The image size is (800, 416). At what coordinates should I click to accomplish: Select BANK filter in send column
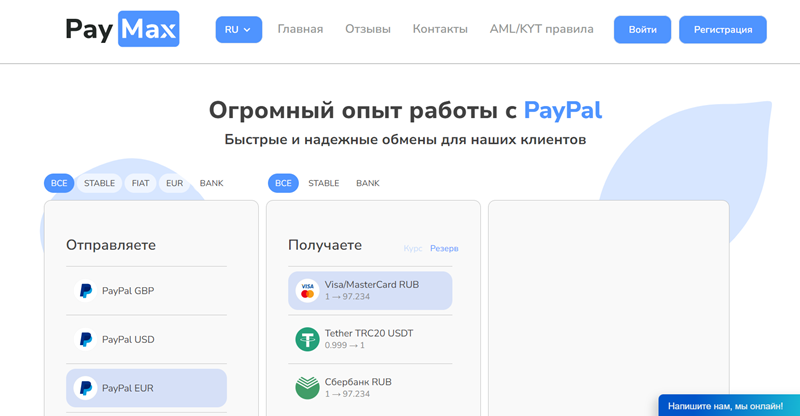click(x=212, y=183)
